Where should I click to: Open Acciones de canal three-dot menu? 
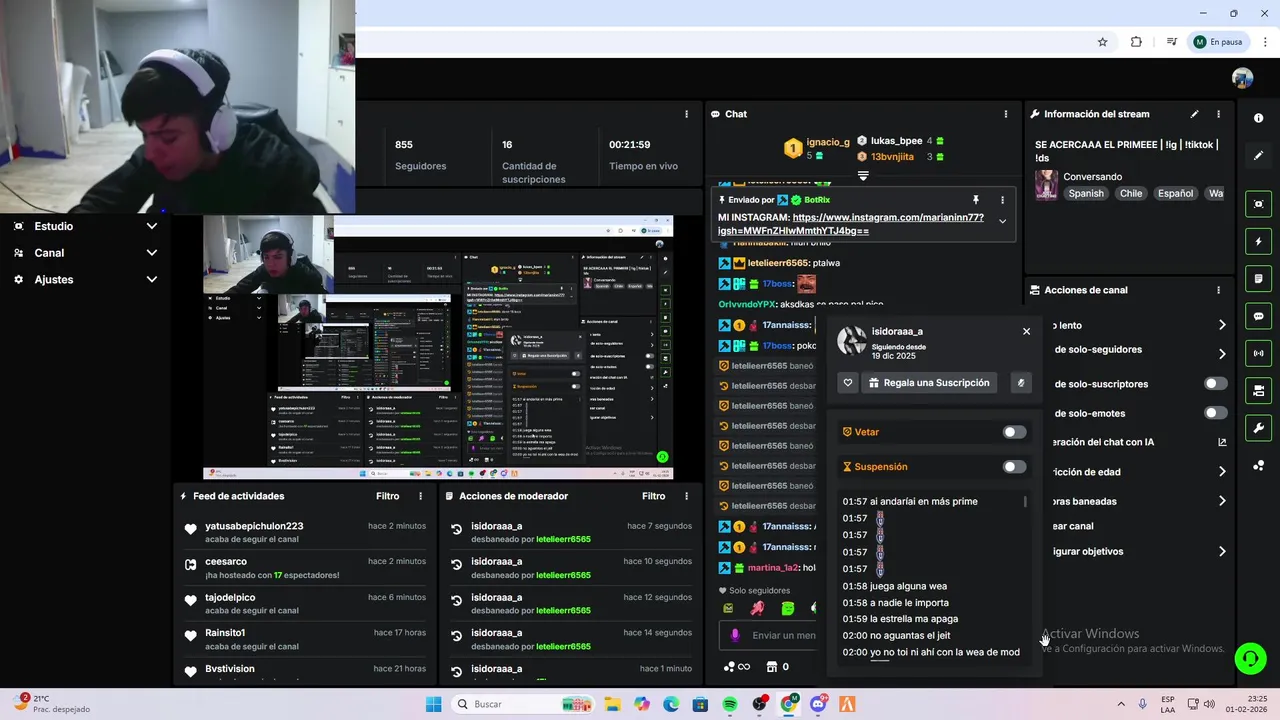coord(1218,290)
